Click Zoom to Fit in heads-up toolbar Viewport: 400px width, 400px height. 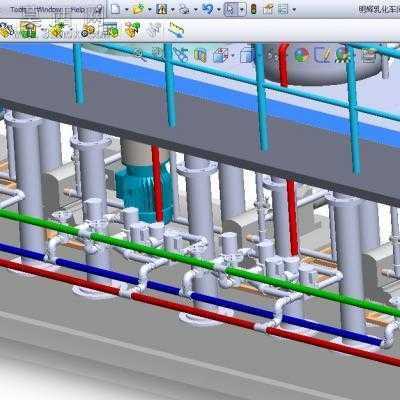140,54
